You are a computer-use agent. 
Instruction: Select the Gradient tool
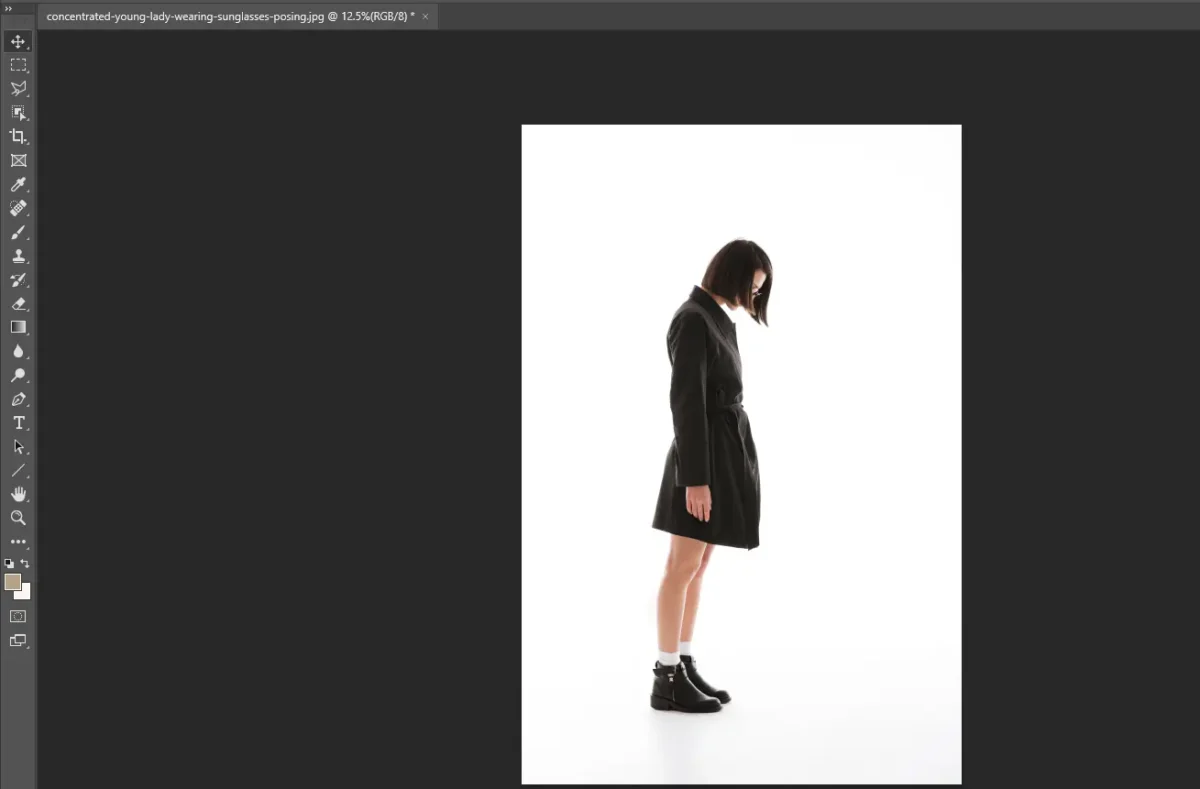tap(18, 327)
